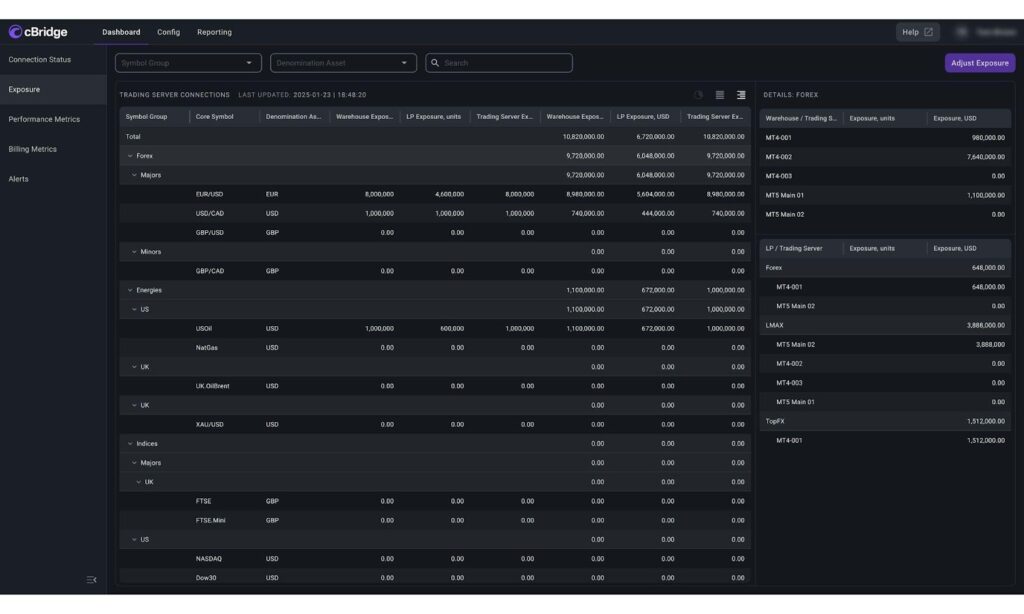The width and height of the screenshot is (1024, 614).
Task: Click the clock history icon
Action: pos(699,95)
